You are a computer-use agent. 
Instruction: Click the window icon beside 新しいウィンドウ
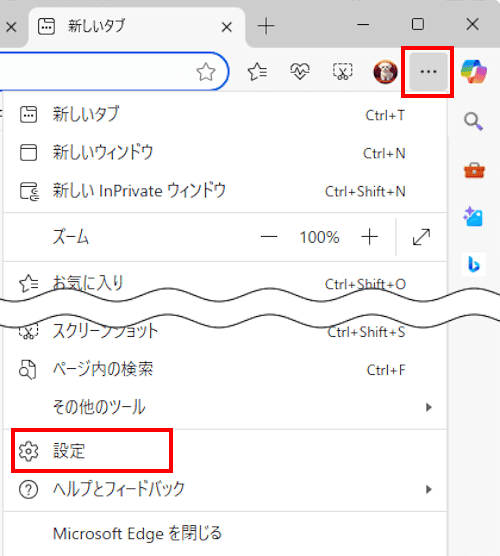click(x=28, y=152)
